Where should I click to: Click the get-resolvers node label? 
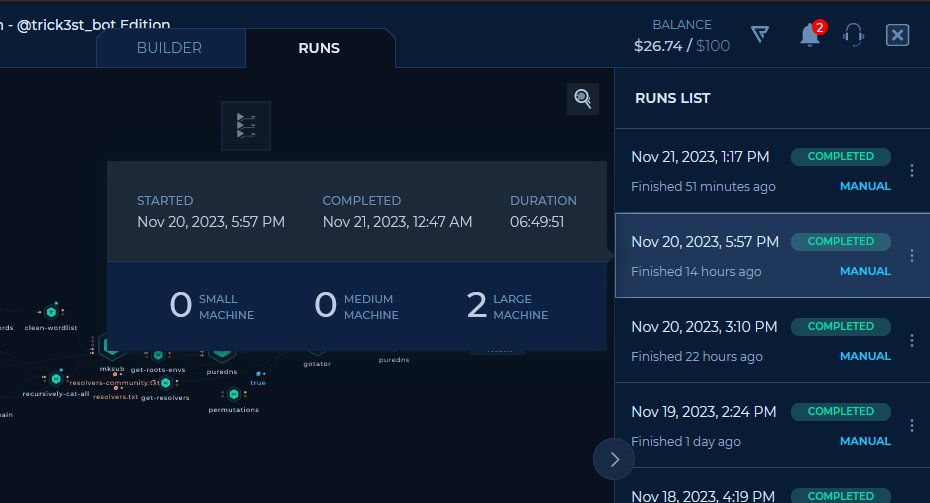click(165, 397)
